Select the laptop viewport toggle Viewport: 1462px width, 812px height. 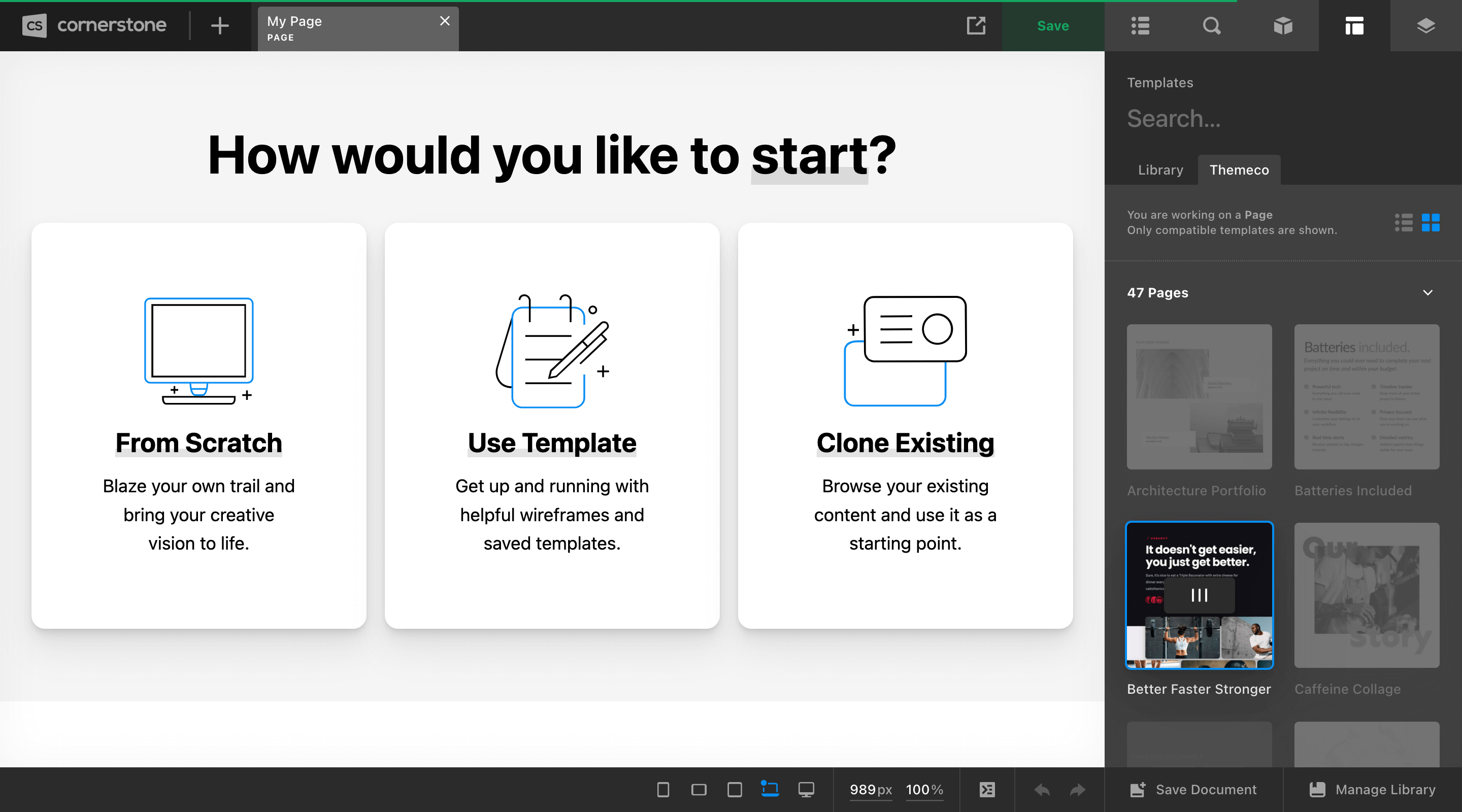tap(770, 789)
